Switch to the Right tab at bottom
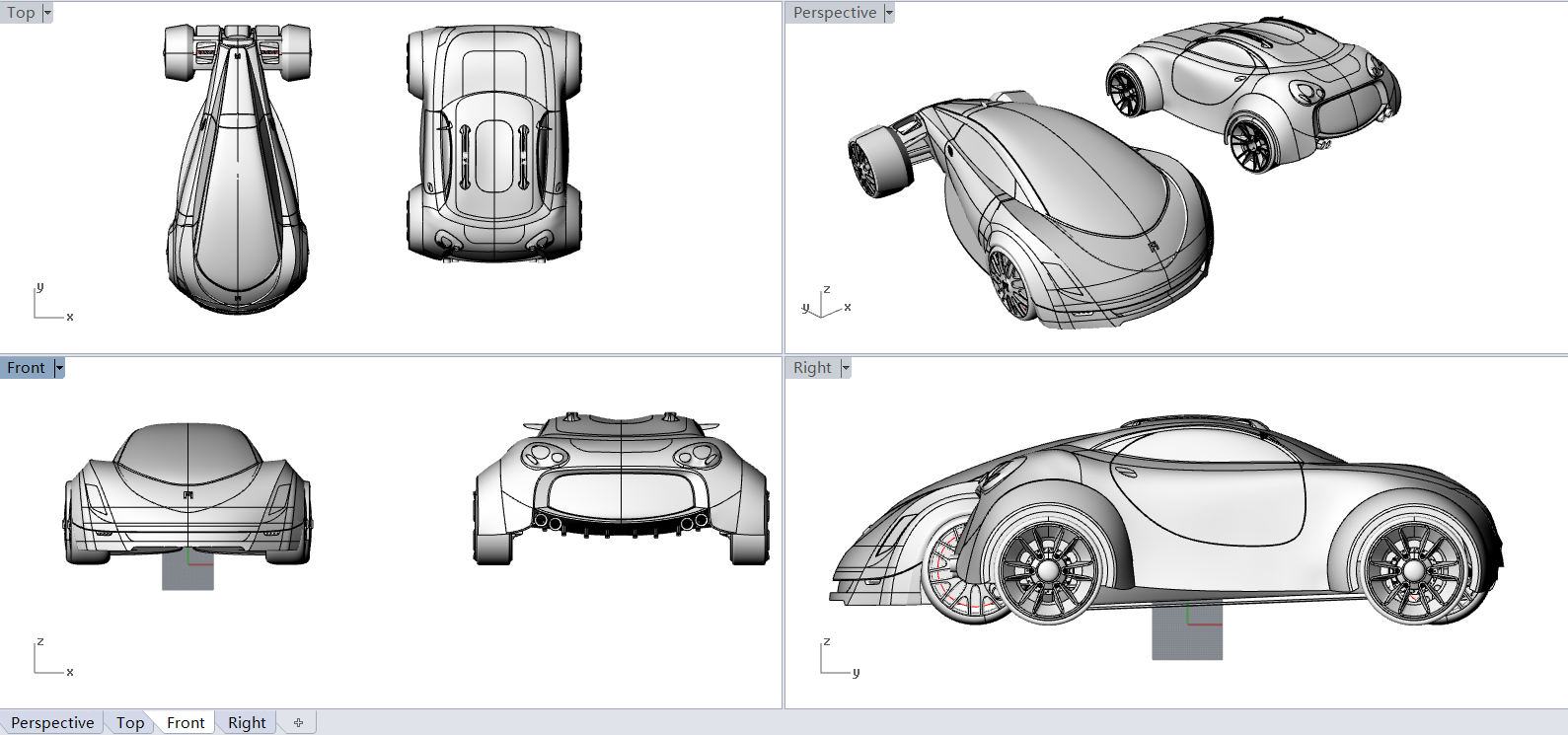The height and width of the screenshot is (735, 1568). click(247, 722)
